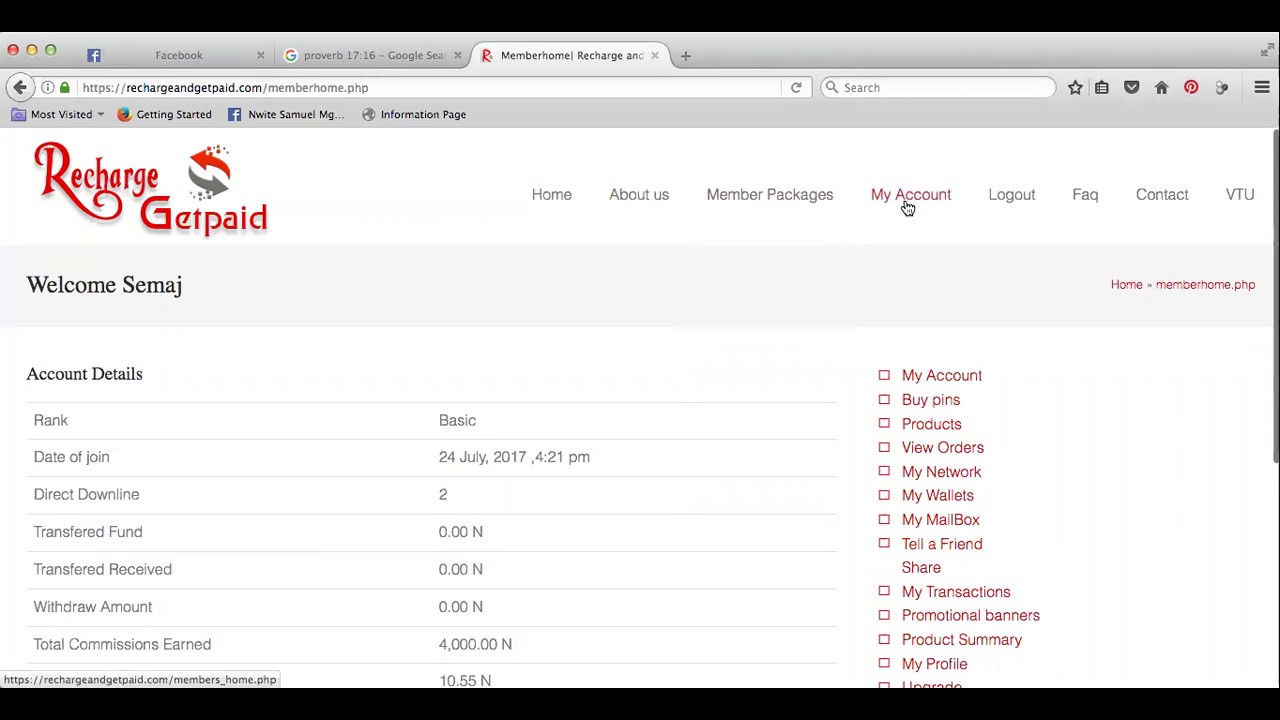Image resolution: width=1280 pixels, height=720 pixels.
Task: Click the Transfered Fund label
Action: 88,532
